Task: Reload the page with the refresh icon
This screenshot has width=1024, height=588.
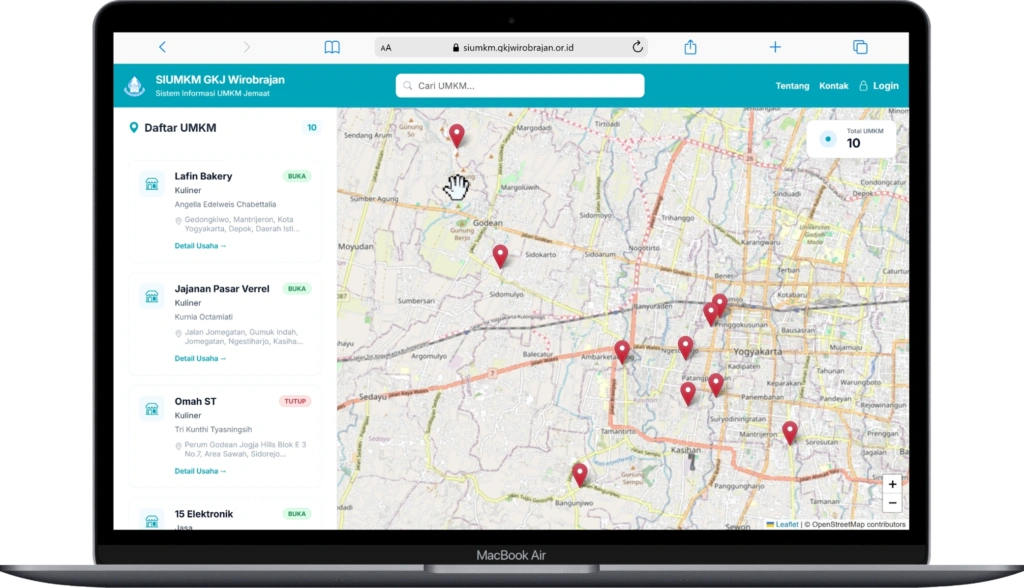Action: [x=637, y=46]
